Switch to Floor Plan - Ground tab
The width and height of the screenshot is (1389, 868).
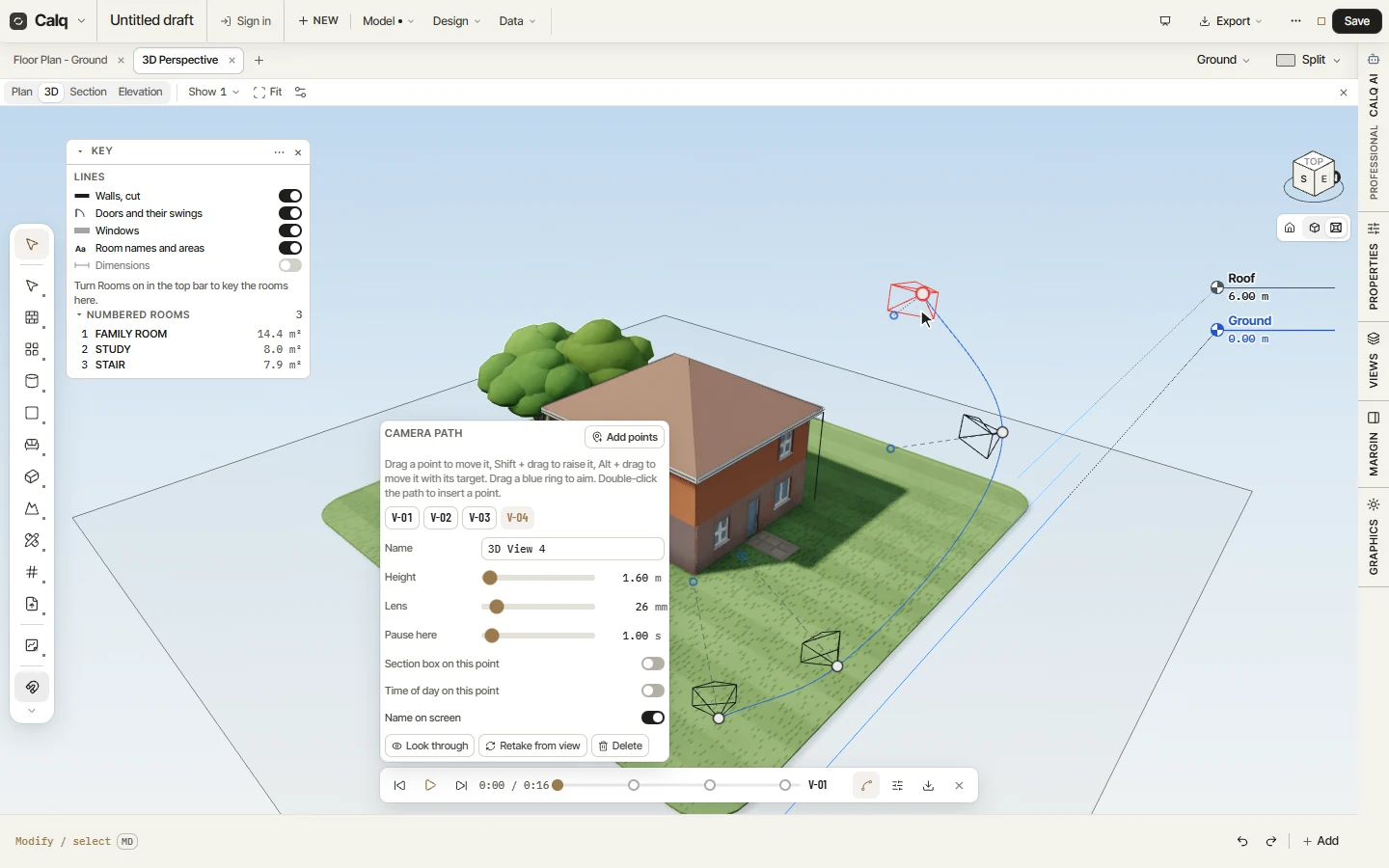click(x=61, y=60)
